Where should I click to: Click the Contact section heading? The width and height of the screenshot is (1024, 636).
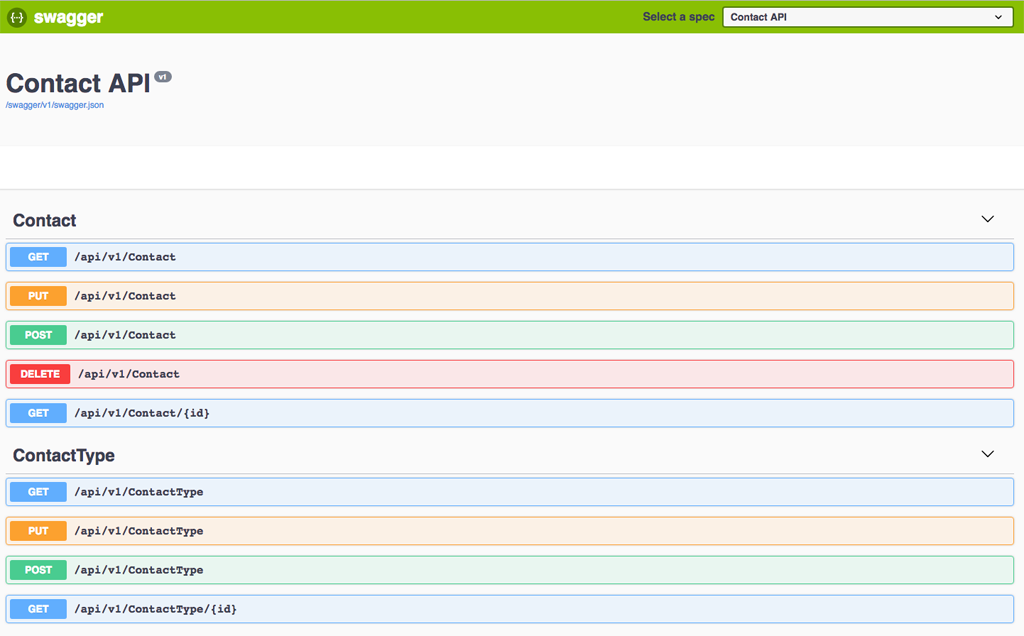[44, 221]
